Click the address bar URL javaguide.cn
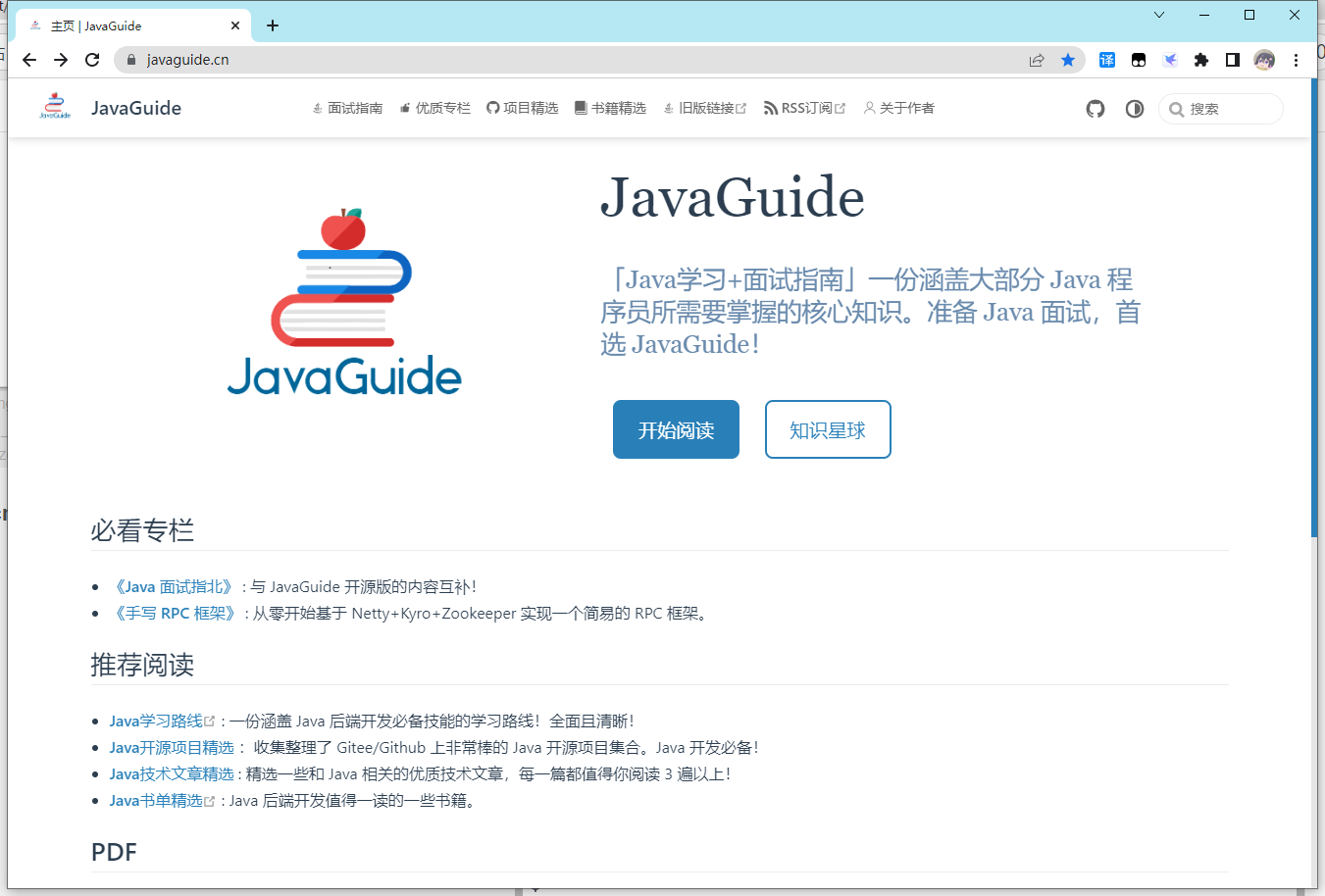The height and width of the screenshot is (896, 1325). click(x=188, y=60)
